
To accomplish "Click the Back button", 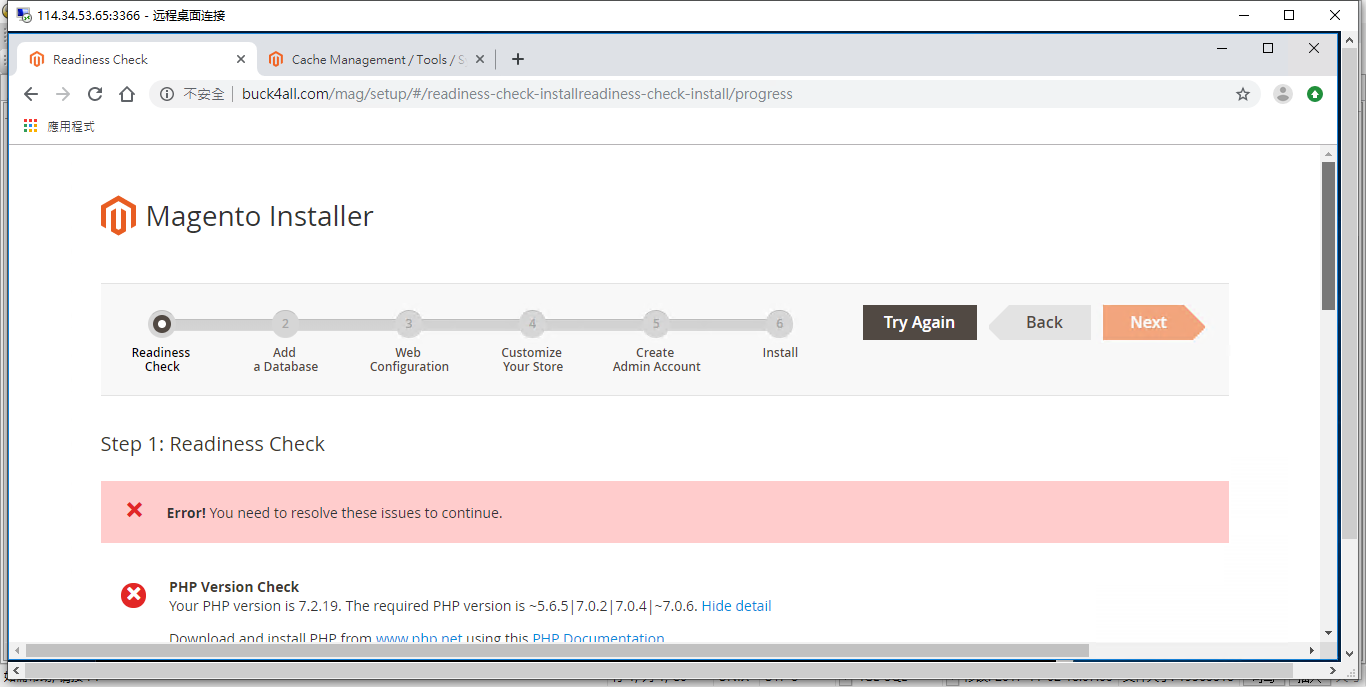I will pyautogui.click(x=1040, y=322).
